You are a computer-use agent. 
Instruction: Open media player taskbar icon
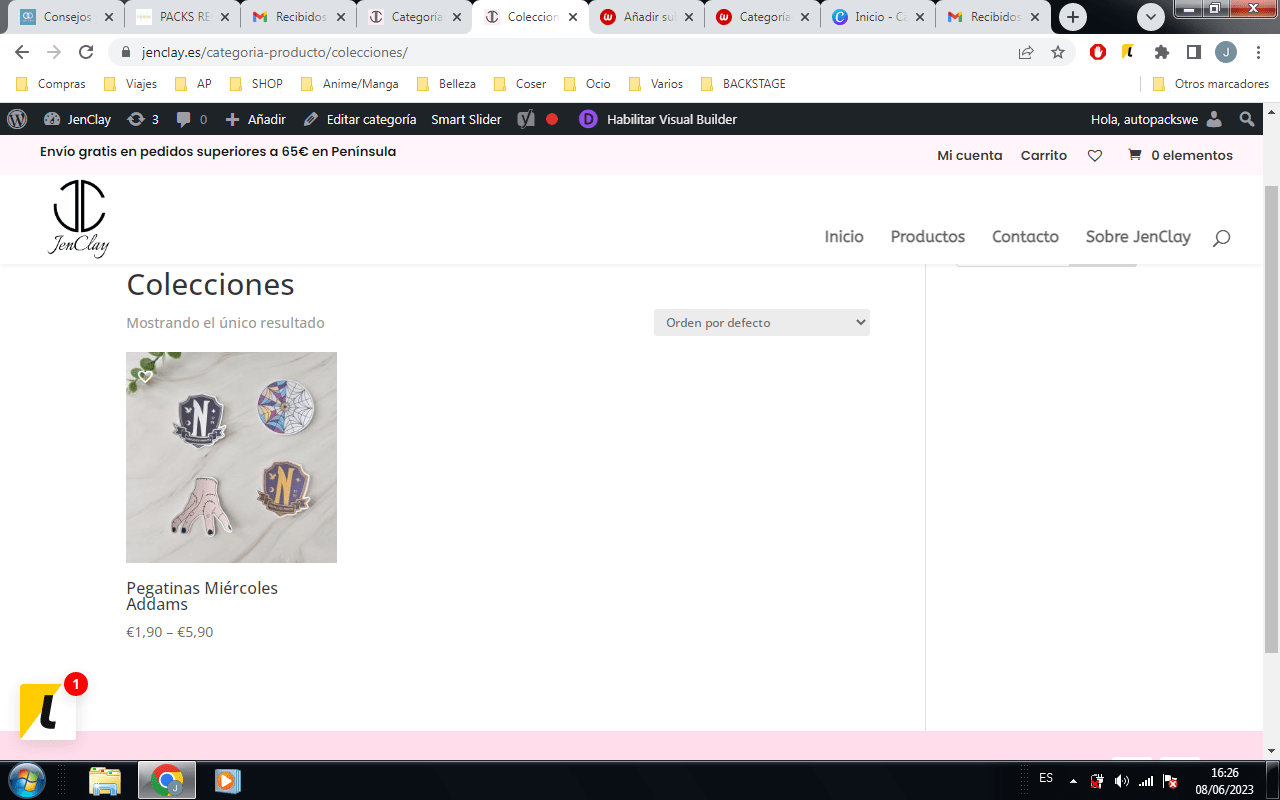tap(228, 780)
